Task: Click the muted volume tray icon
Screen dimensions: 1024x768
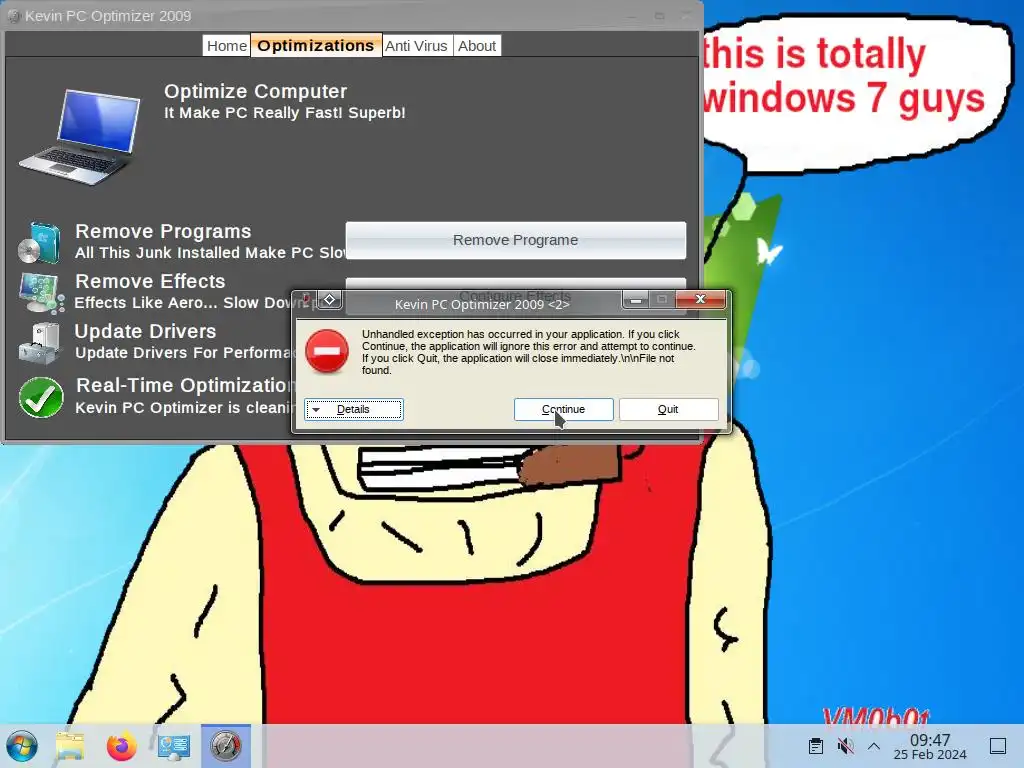Action: pyautogui.click(x=845, y=746)
